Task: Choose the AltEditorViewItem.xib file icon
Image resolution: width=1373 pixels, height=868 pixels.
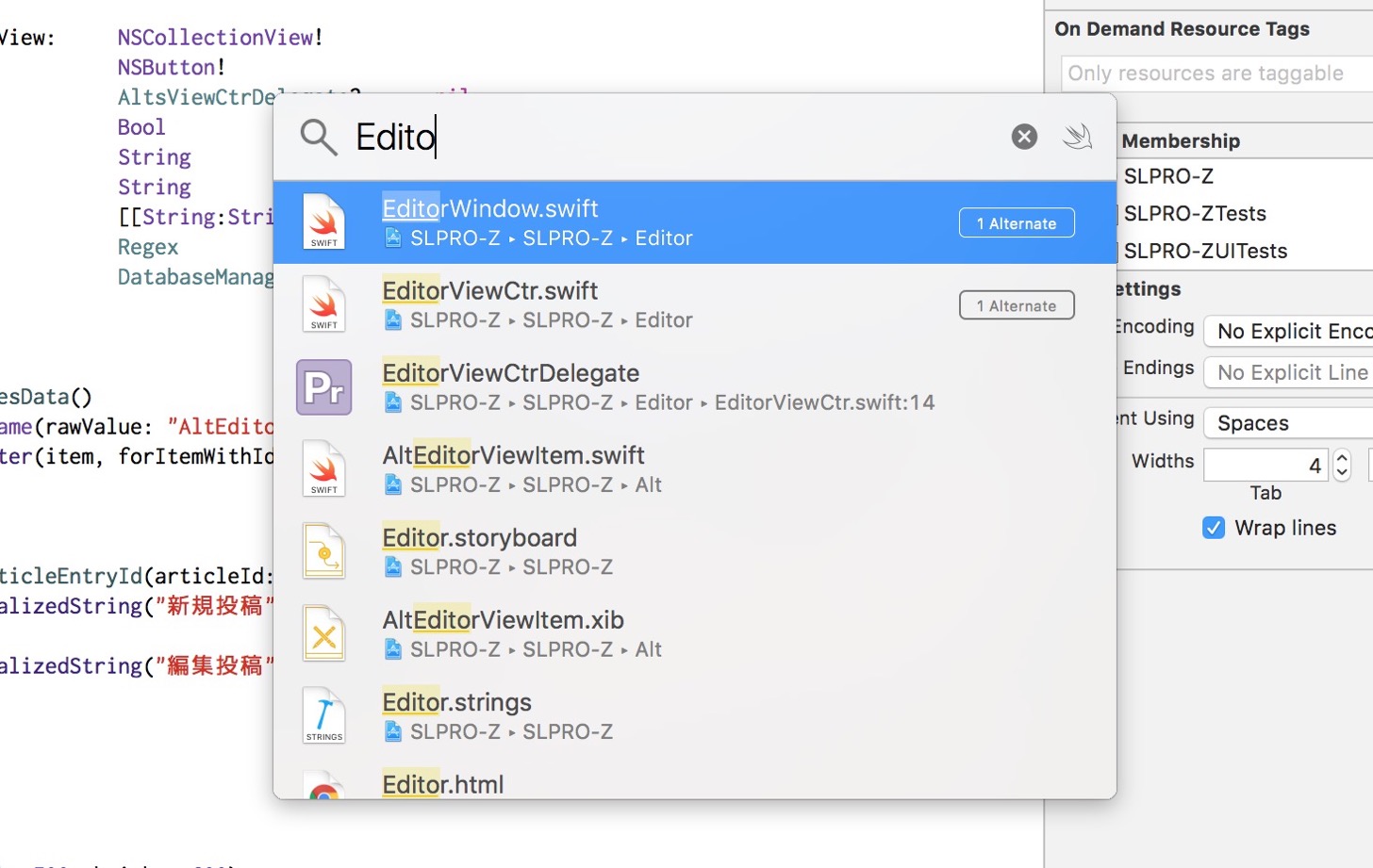Action: (323, 633)
